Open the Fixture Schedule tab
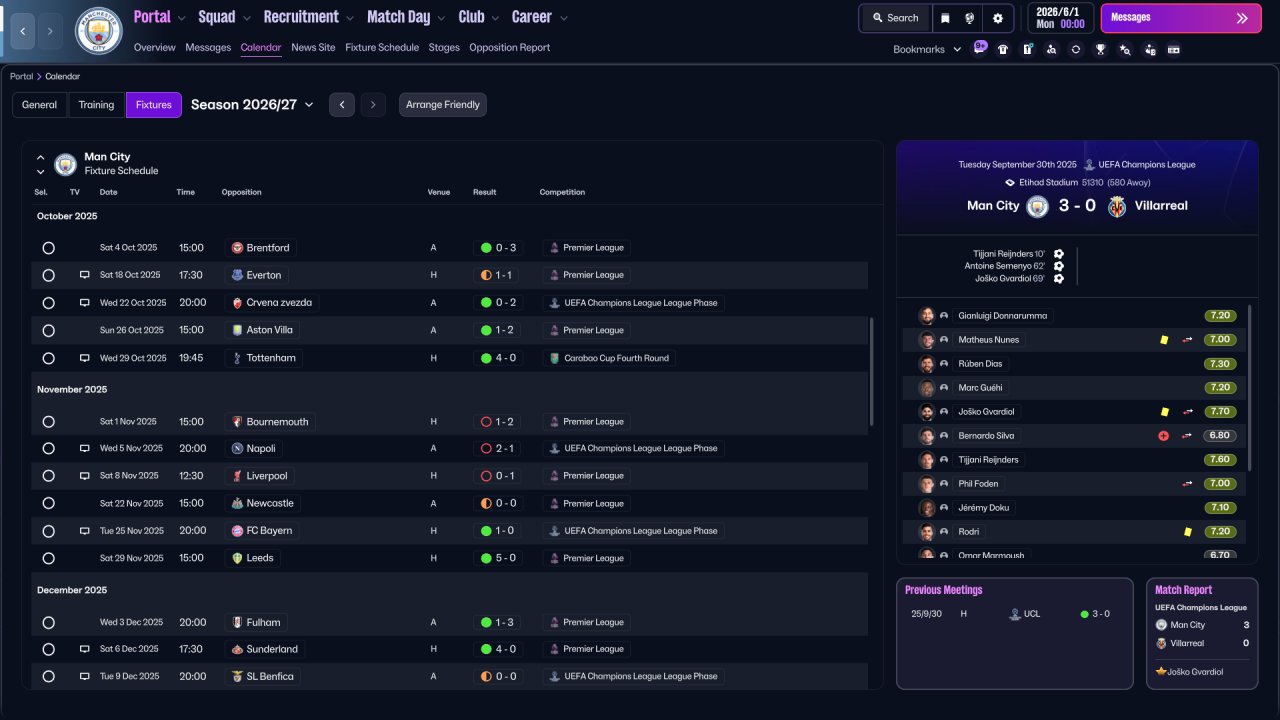The height and width of the screenshot is (720, 1280). click(382, 47)
